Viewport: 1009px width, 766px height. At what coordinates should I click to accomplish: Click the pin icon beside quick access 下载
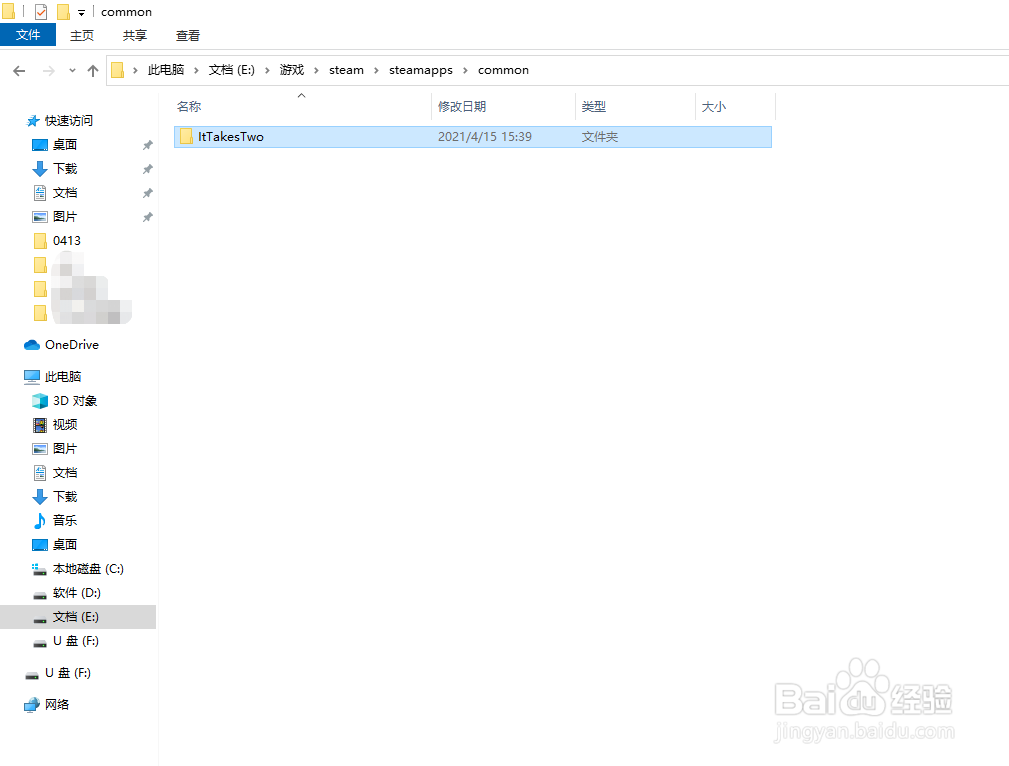147,169
